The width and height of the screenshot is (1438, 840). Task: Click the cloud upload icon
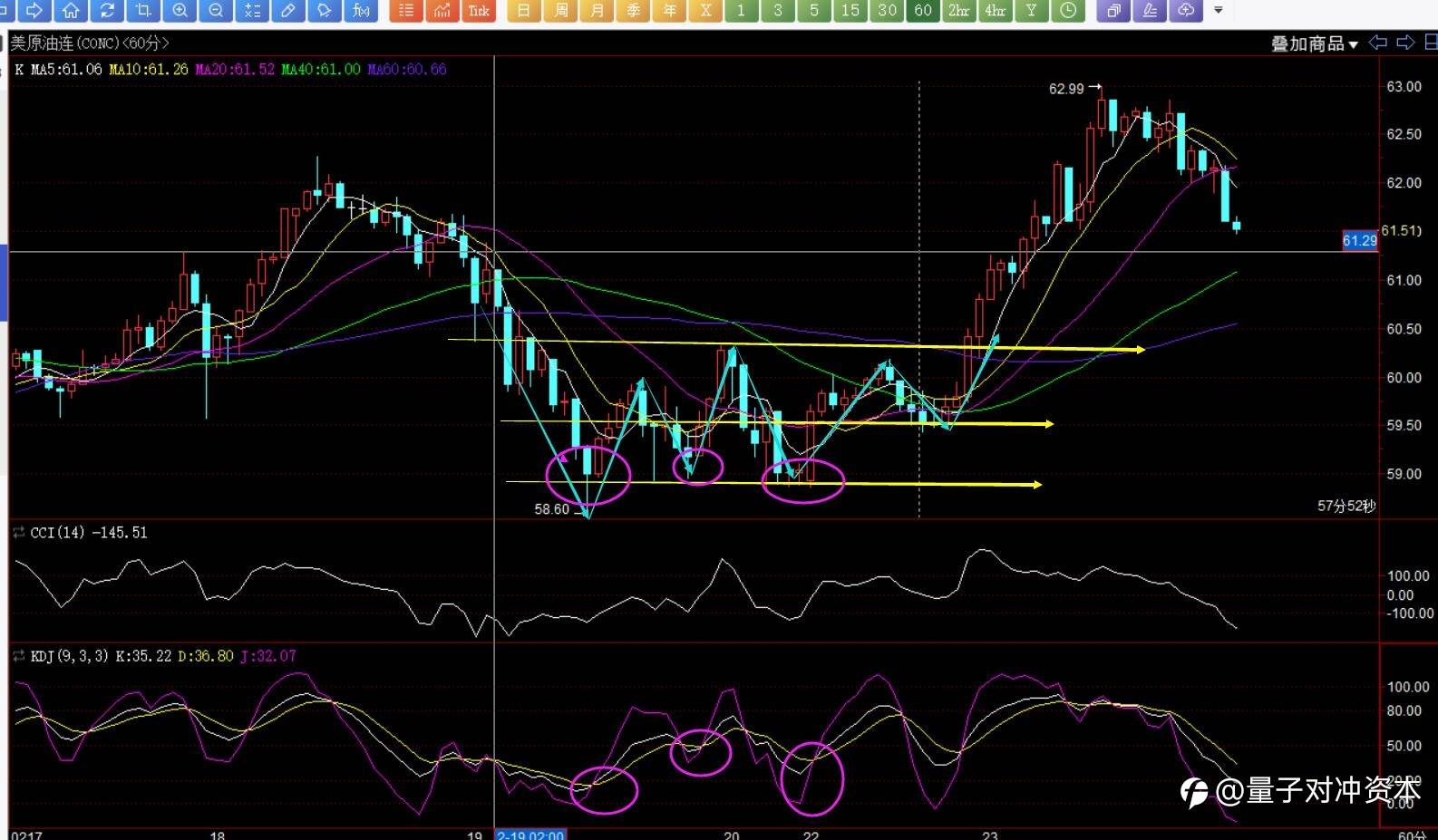click(1186, 10)
